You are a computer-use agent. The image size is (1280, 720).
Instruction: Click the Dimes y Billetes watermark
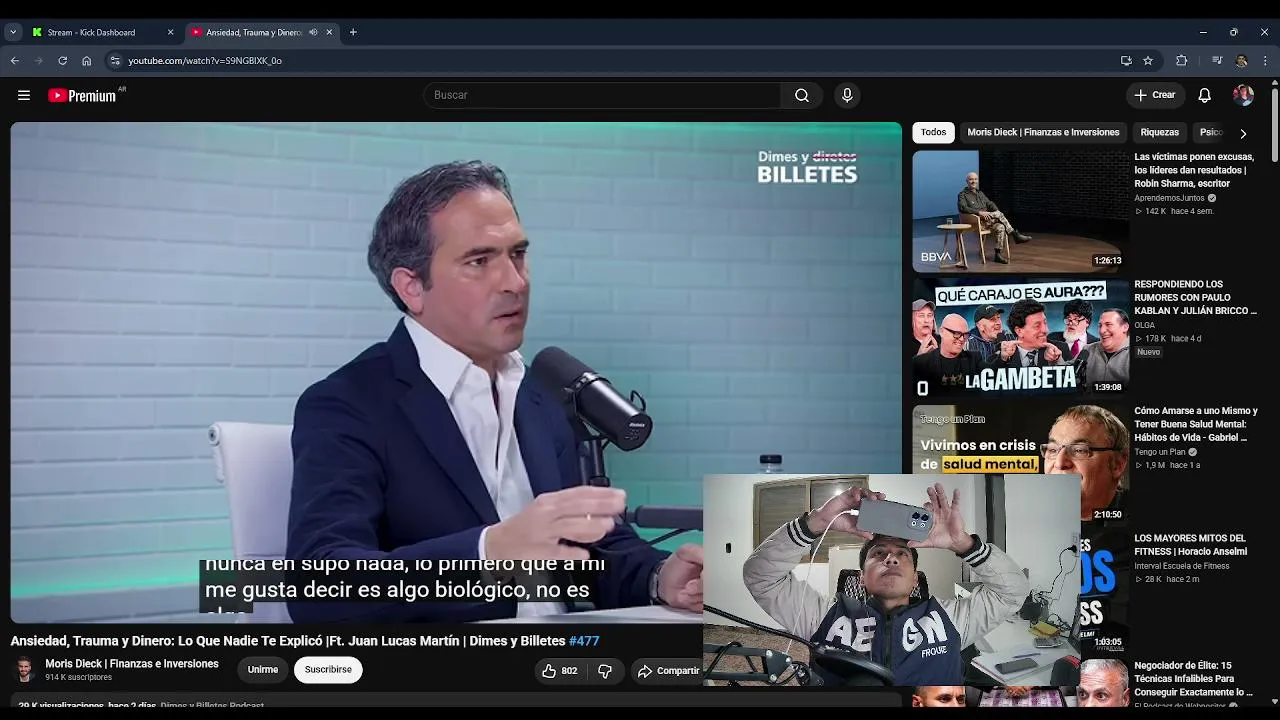pos(807,167)
